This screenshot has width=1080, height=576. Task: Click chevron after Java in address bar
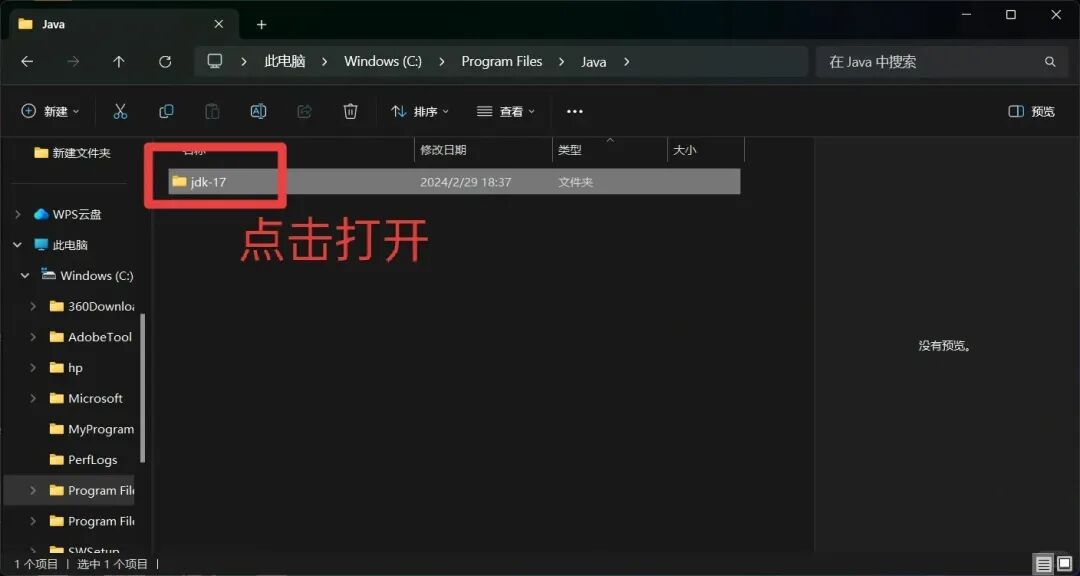626,62
